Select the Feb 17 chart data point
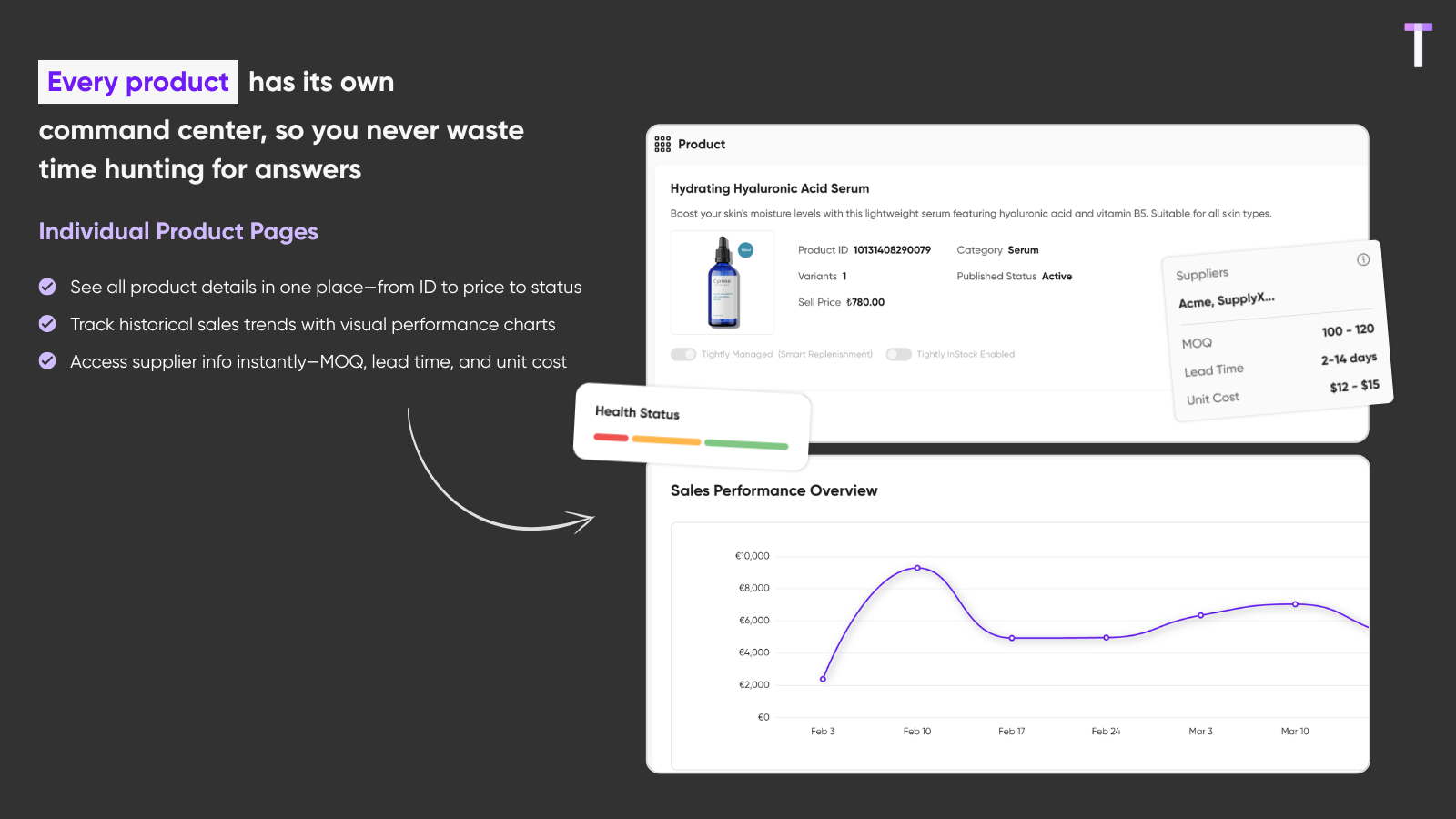The image size is (1456, 819). (x=1012, y=638)
